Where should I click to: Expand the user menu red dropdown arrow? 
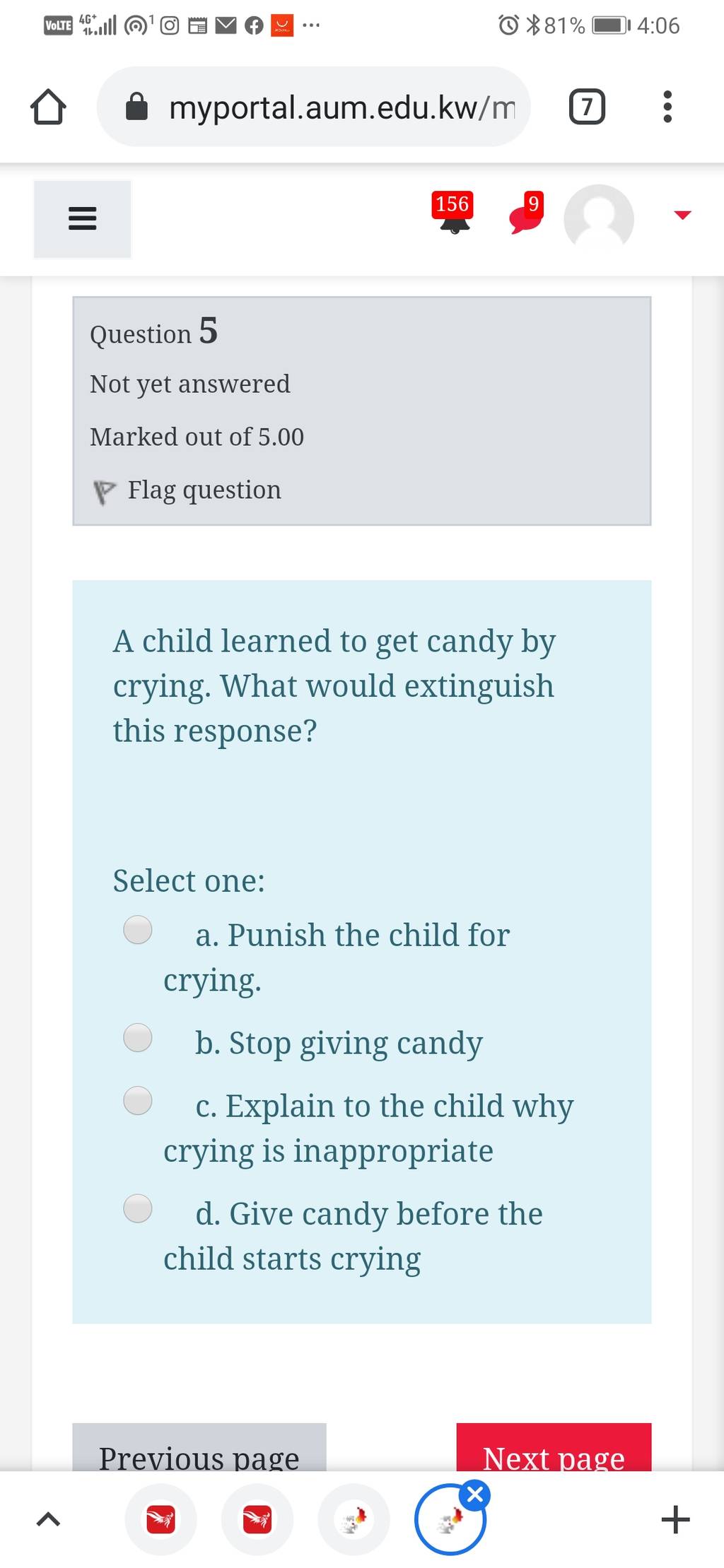[682, 215]
